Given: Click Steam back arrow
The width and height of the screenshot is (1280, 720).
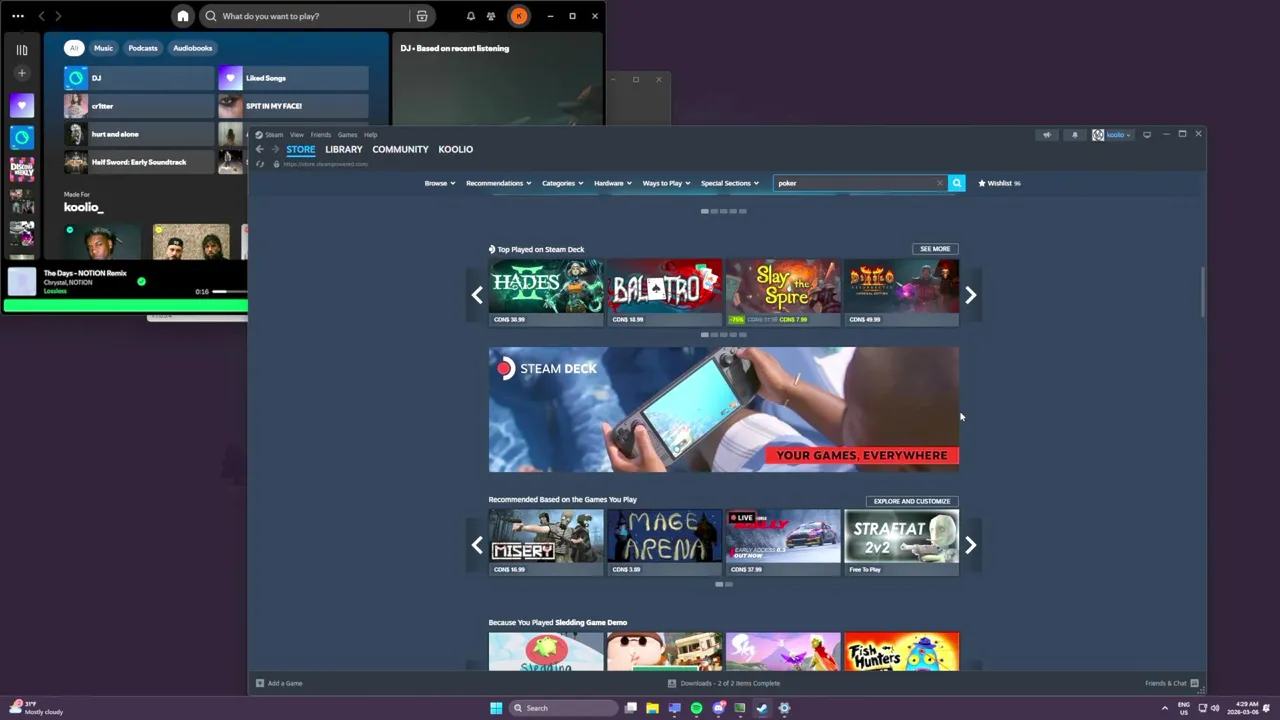Looking at the screenshot, I should tap(260, 149).
